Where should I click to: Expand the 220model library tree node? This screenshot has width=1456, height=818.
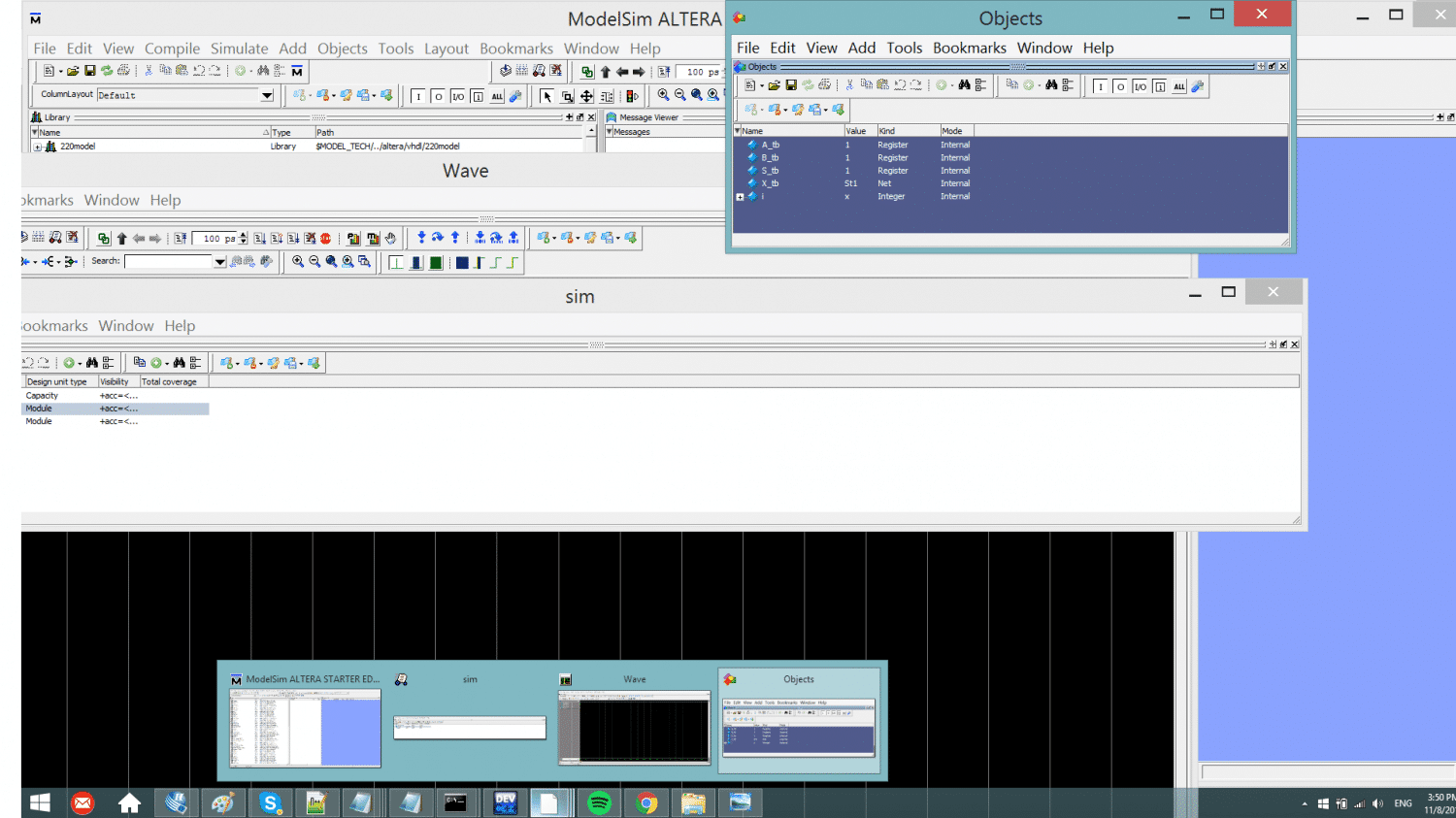[37, 147]
